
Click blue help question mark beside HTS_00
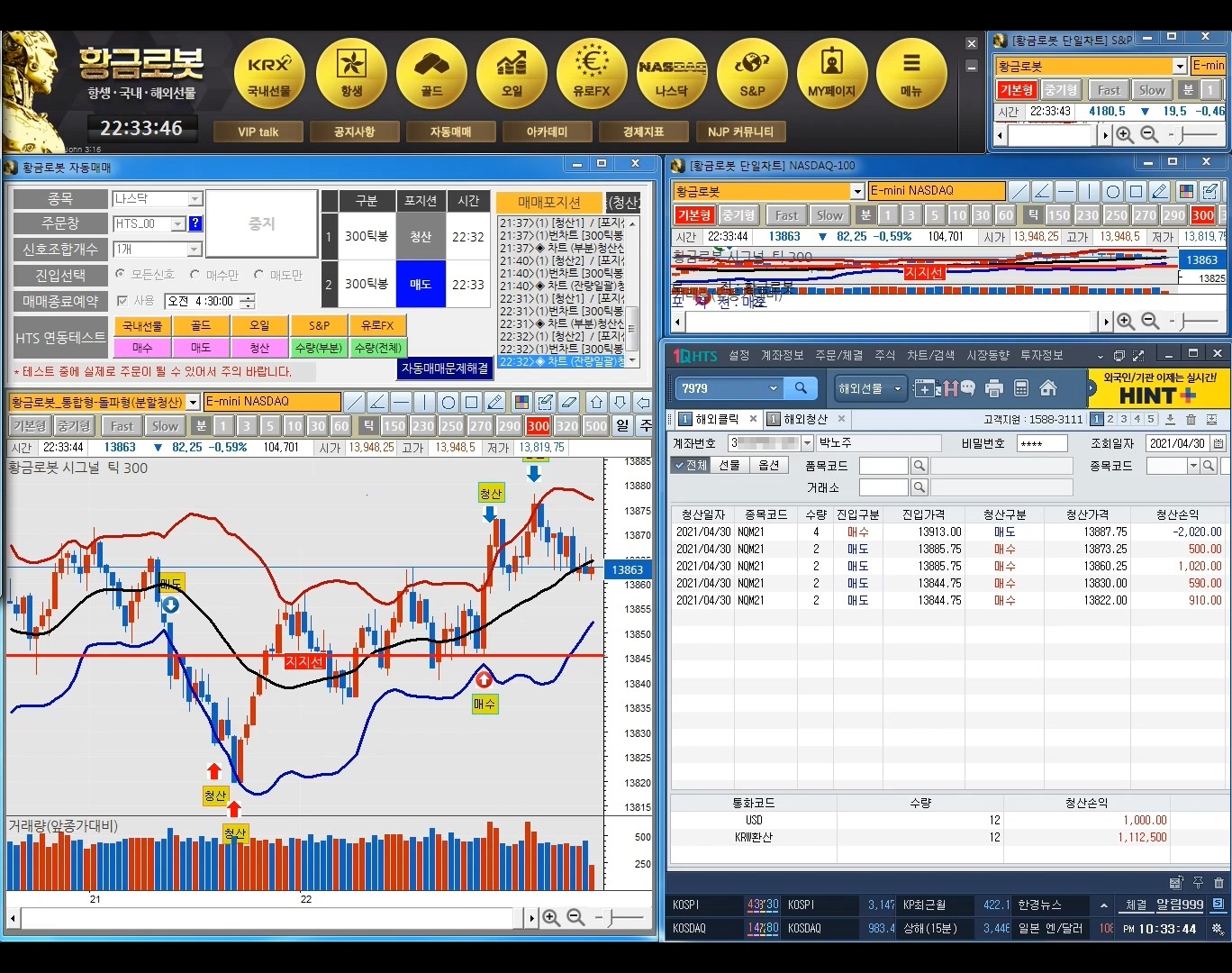coord(195,223)
